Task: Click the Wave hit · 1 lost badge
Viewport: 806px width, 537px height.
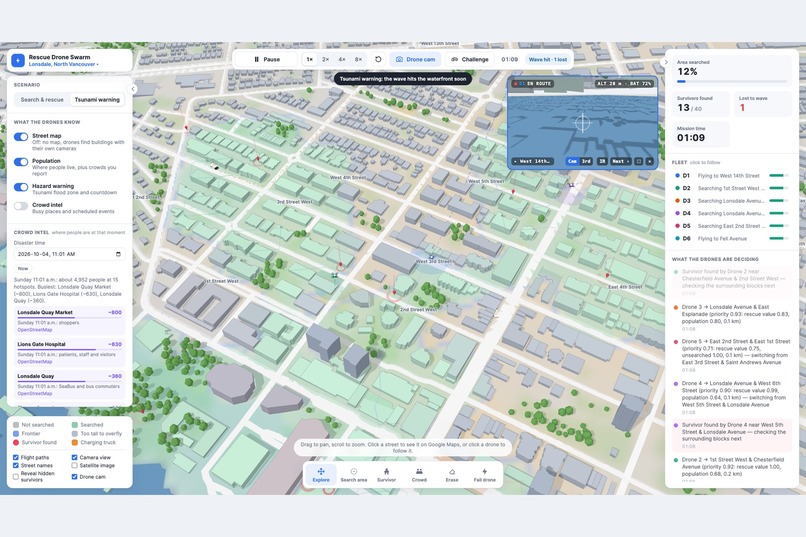Action: pyautogui.click(x=547, y=60)
